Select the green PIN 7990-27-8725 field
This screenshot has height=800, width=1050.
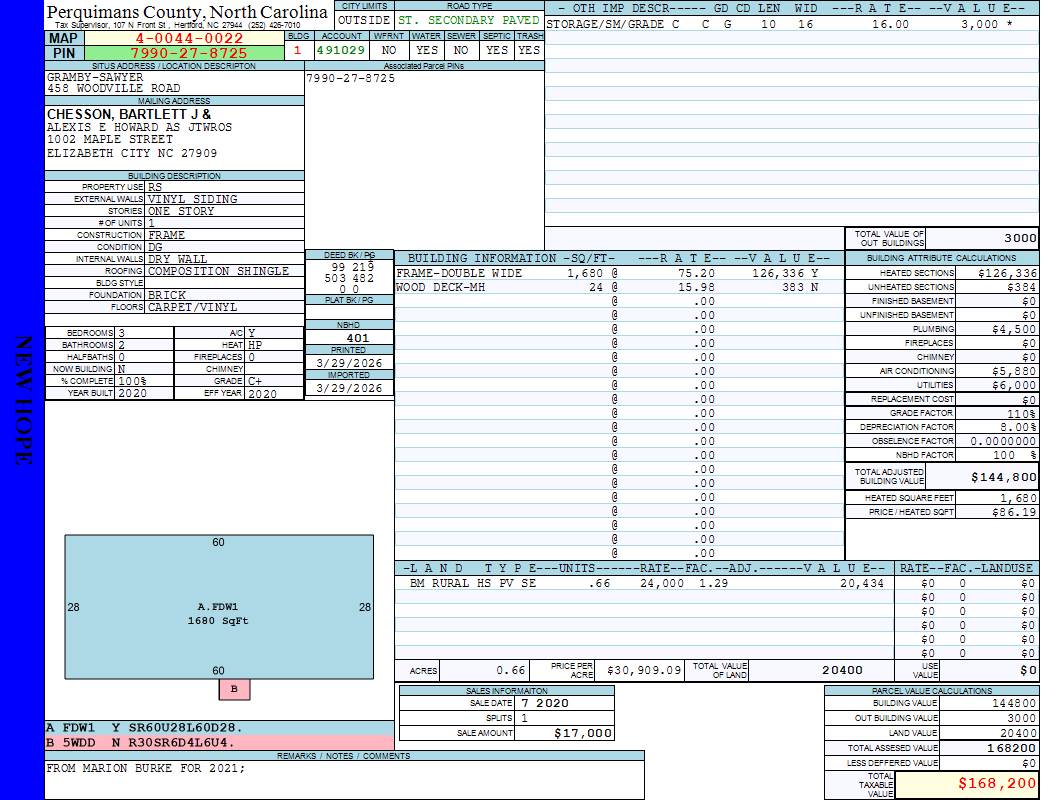[189, 52]
